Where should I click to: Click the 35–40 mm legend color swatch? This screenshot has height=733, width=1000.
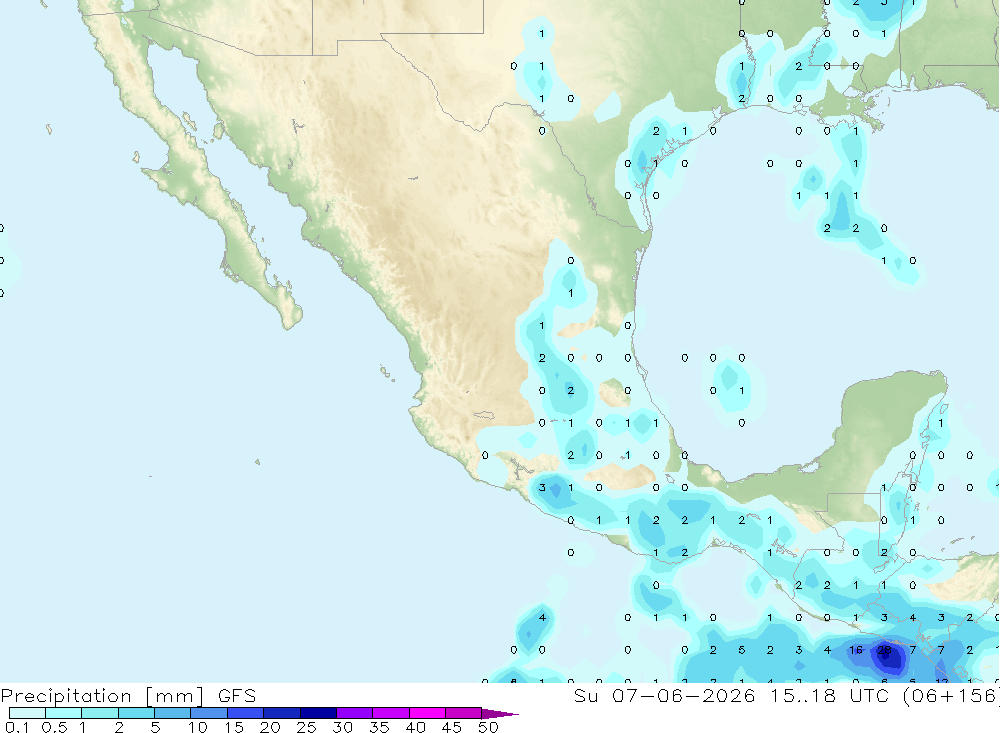click(391, 713)
